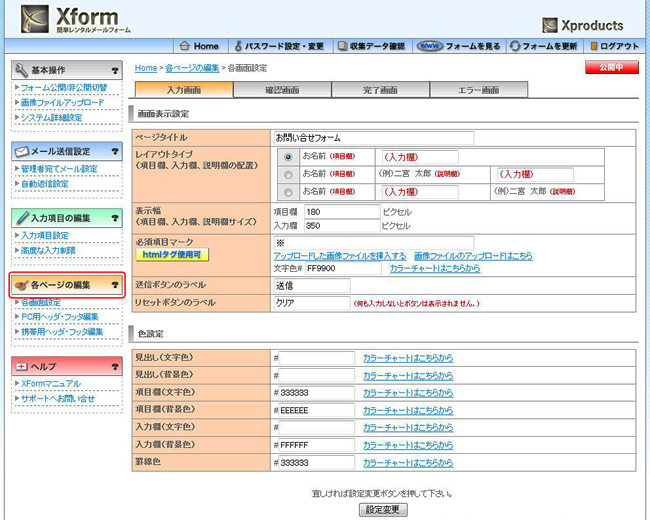Collapse the メール送信設定 panel arrow

pyautogui.click(x=115, y=152)
